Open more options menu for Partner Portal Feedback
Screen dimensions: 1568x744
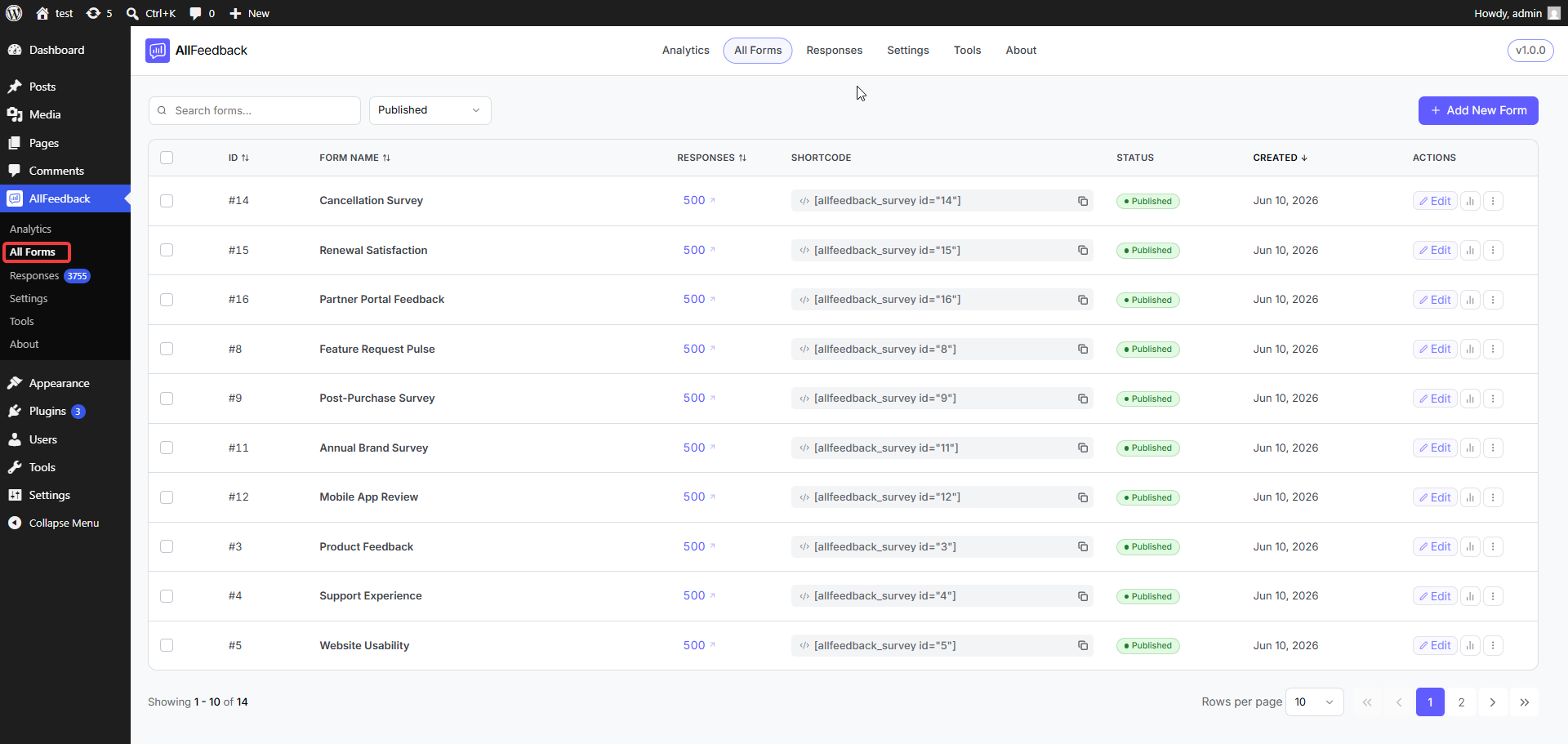[1493, 300]
